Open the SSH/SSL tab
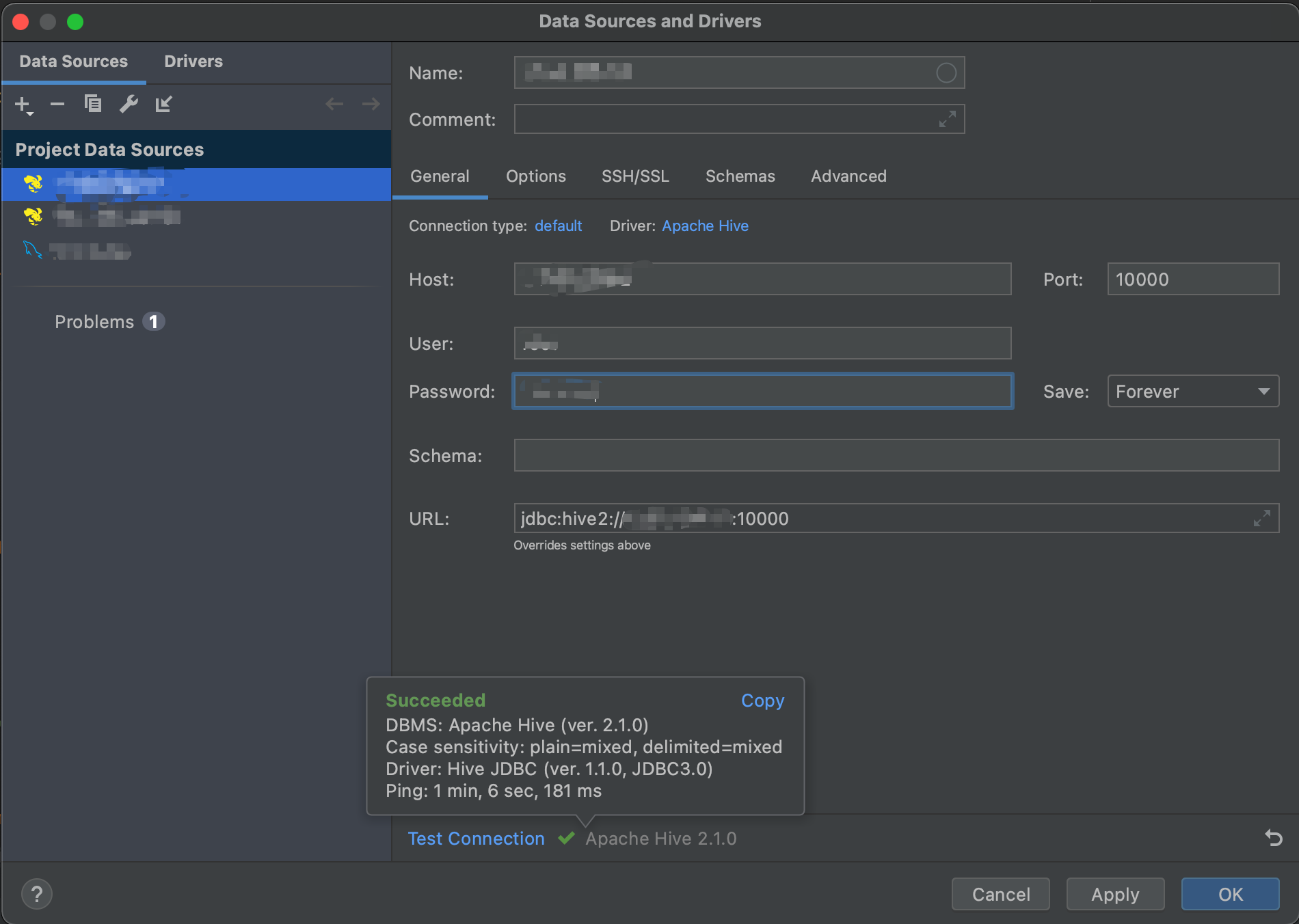1299x924 pixels. coord(635,176)
